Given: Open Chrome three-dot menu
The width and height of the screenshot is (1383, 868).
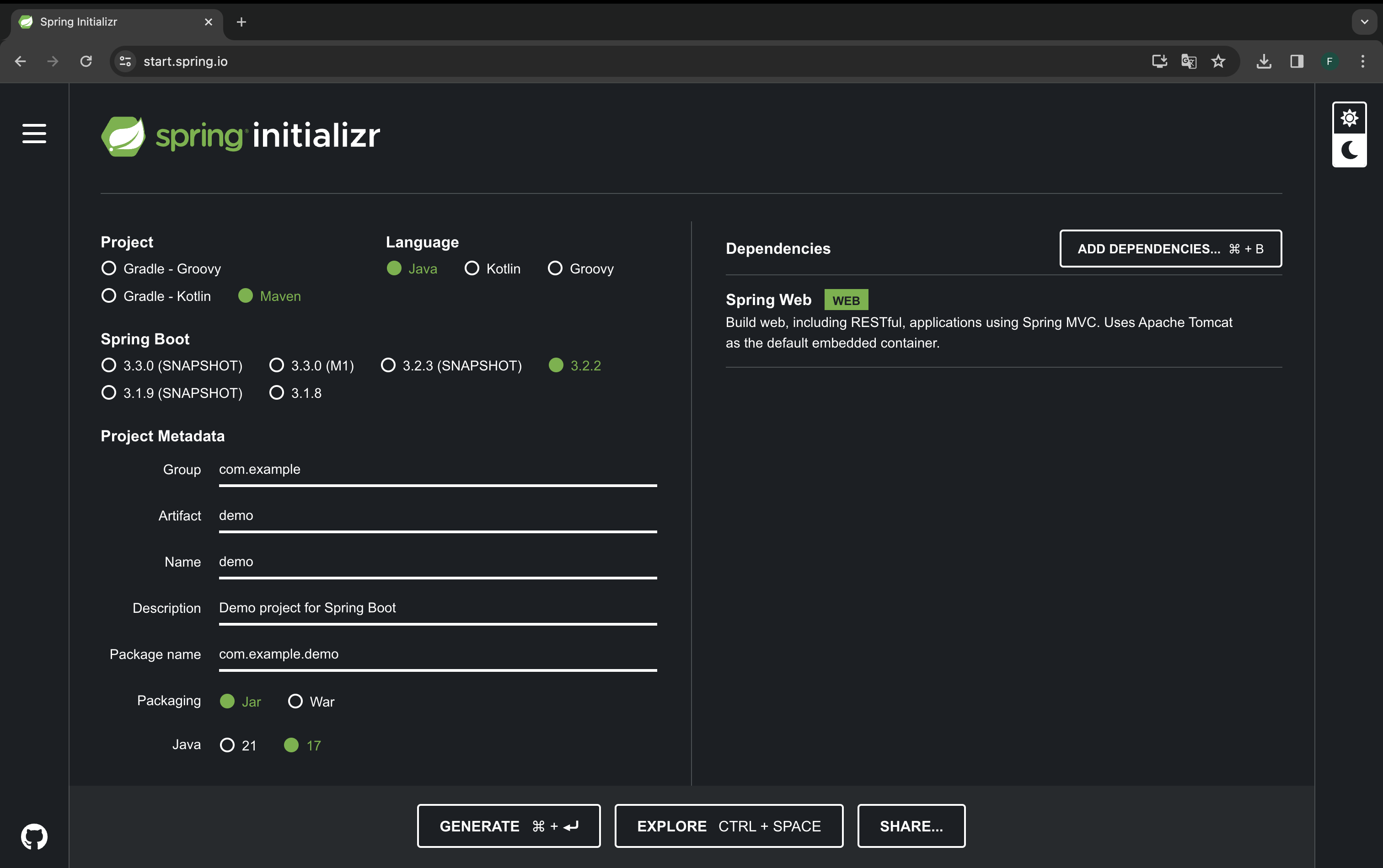Looking at the screenshot, I should pyautogui.click(x=1362, y=61).
